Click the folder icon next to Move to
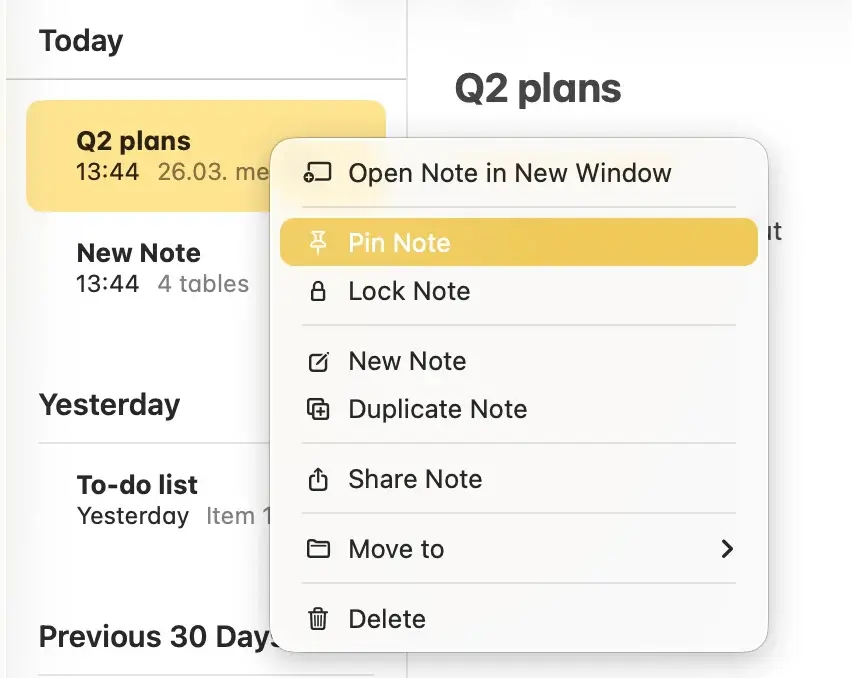852x678 pixels. point(317,549)
